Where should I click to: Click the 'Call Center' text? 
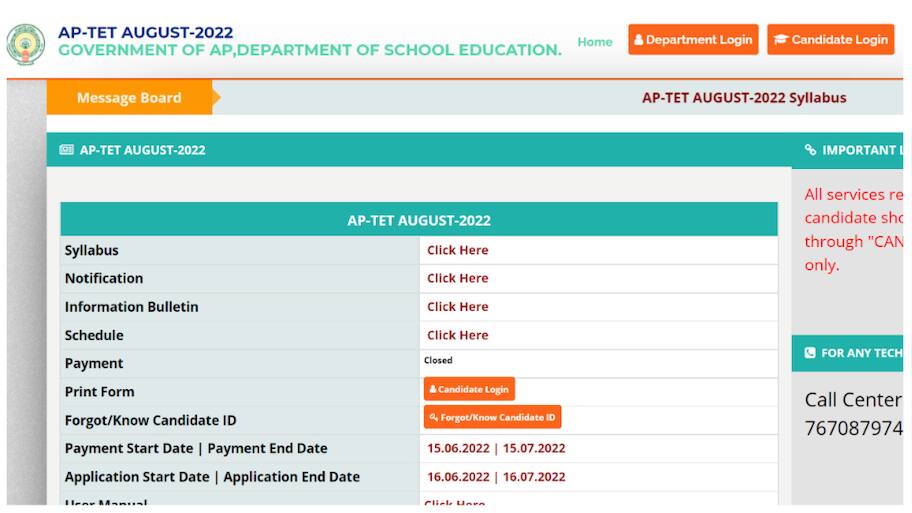(853, 400)
